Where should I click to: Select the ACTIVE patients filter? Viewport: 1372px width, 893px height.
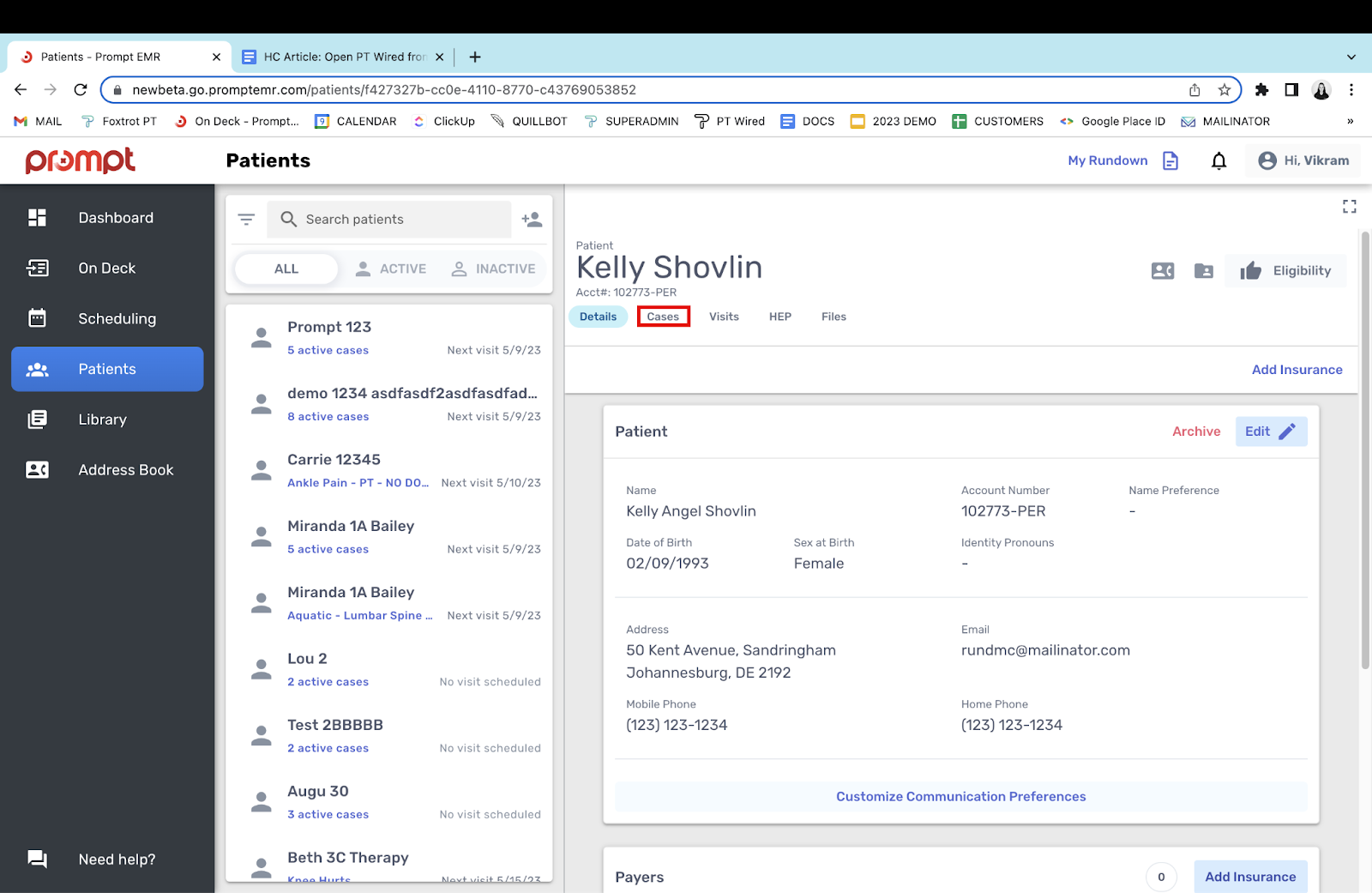click(391, 269)
